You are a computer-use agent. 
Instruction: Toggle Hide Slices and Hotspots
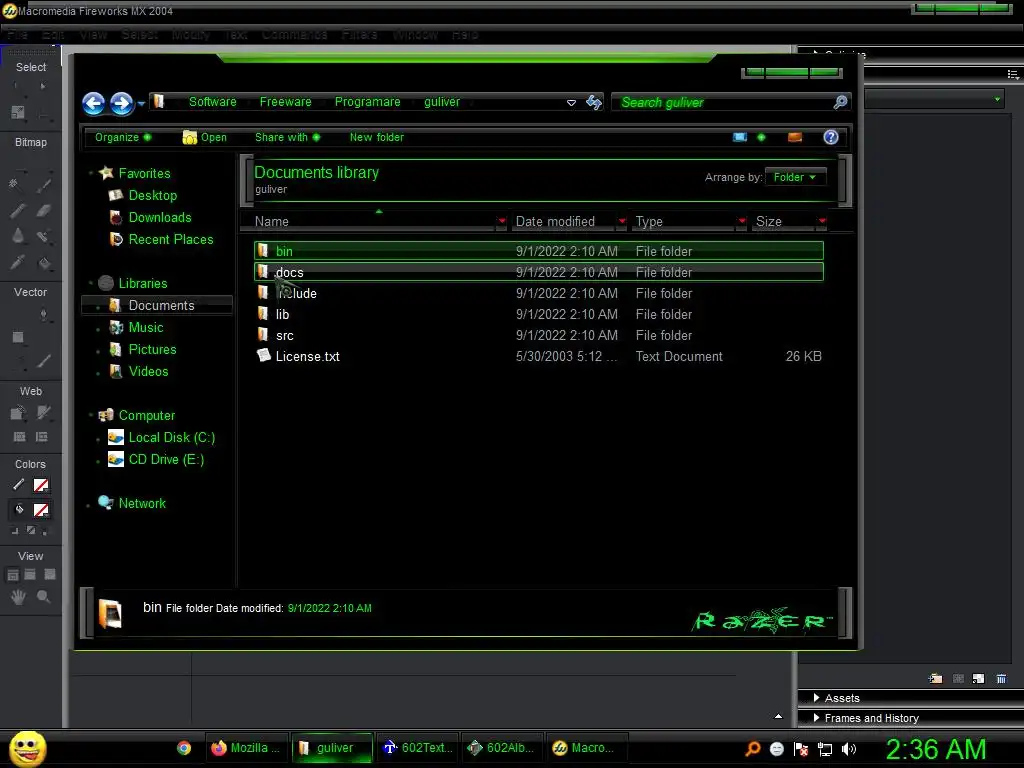tap(20, 437)
